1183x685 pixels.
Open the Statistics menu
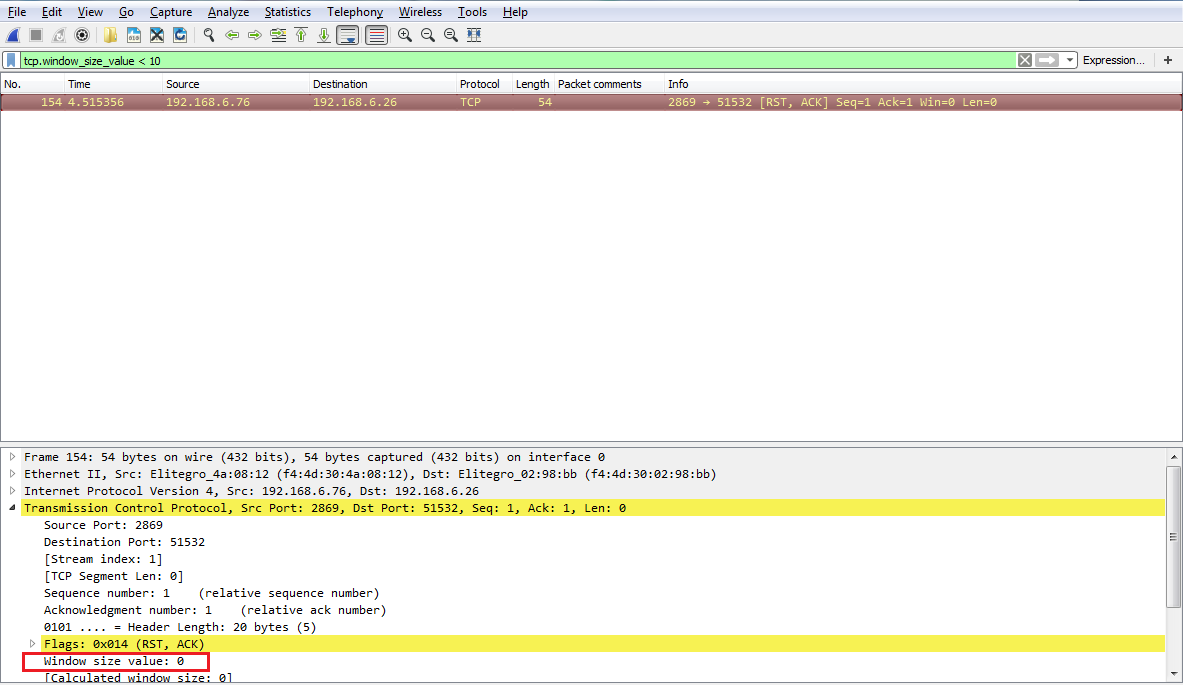[x=287, y=12]
